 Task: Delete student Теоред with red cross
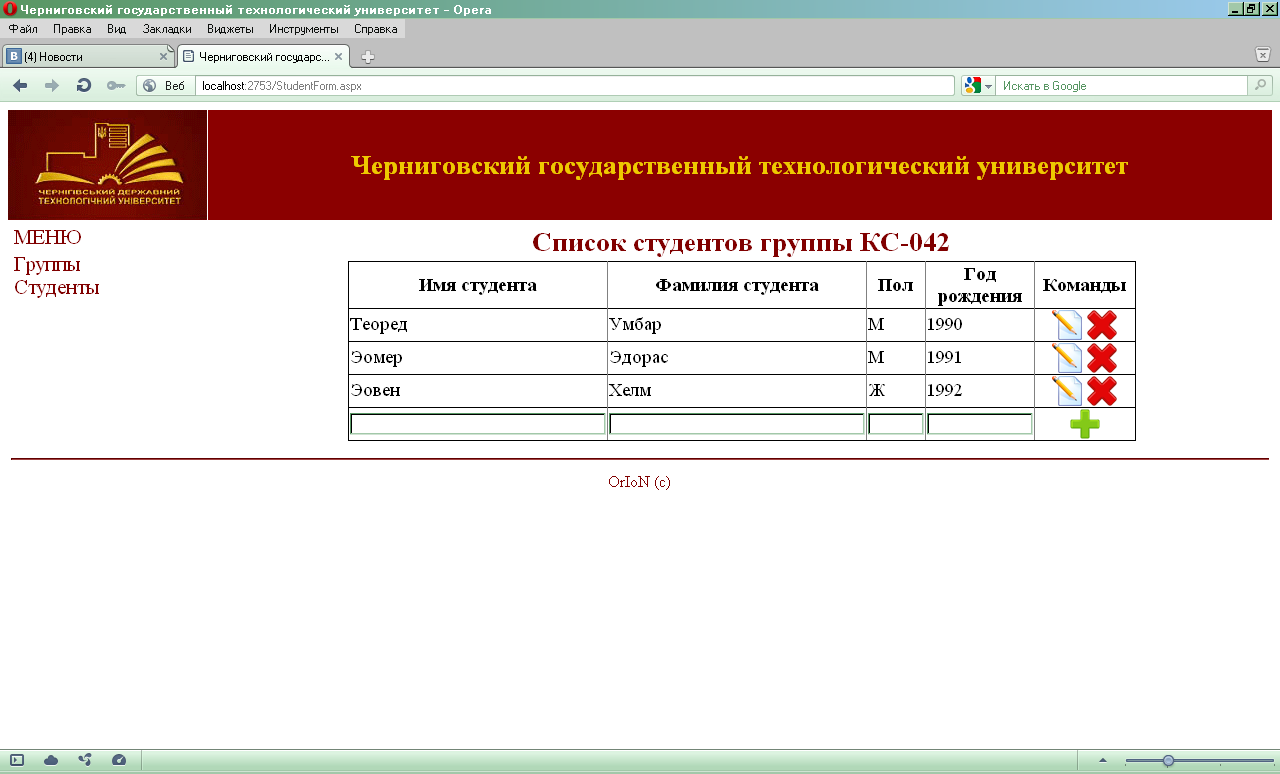coord(1102,325)
